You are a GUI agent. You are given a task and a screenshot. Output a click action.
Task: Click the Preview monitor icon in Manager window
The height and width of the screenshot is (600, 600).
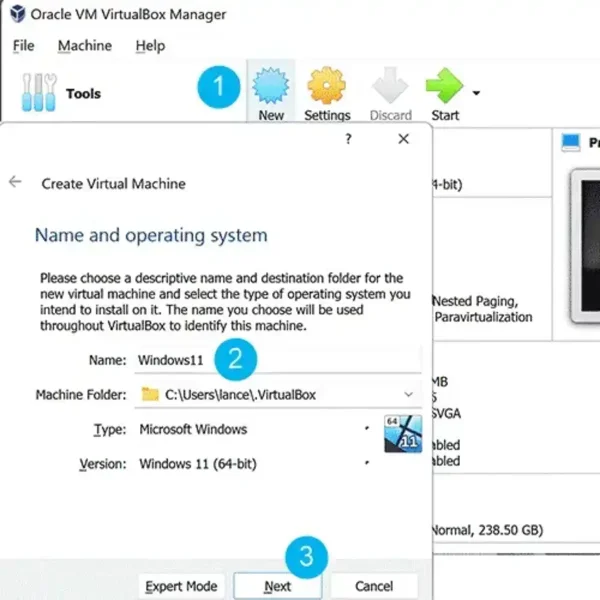coord(571,143)
